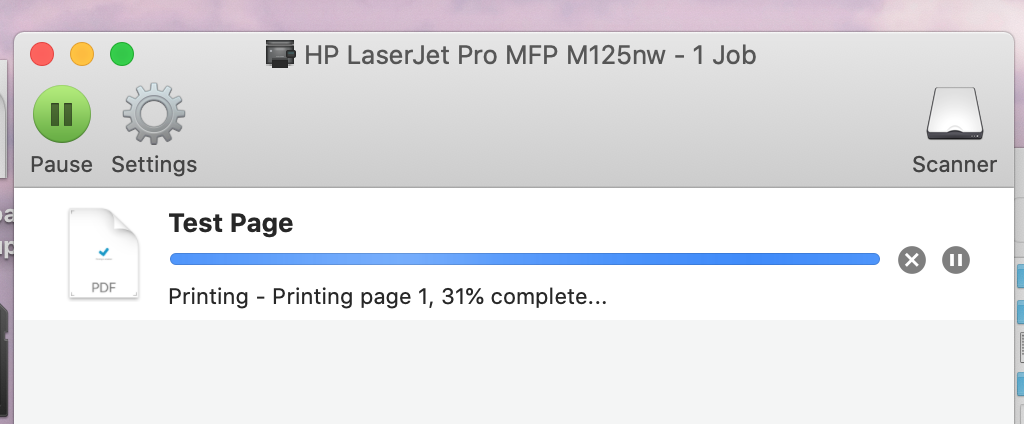Cancel the Test Page job with the X button
Viewport: 1024px width, 424px height.
coord(911,261)
